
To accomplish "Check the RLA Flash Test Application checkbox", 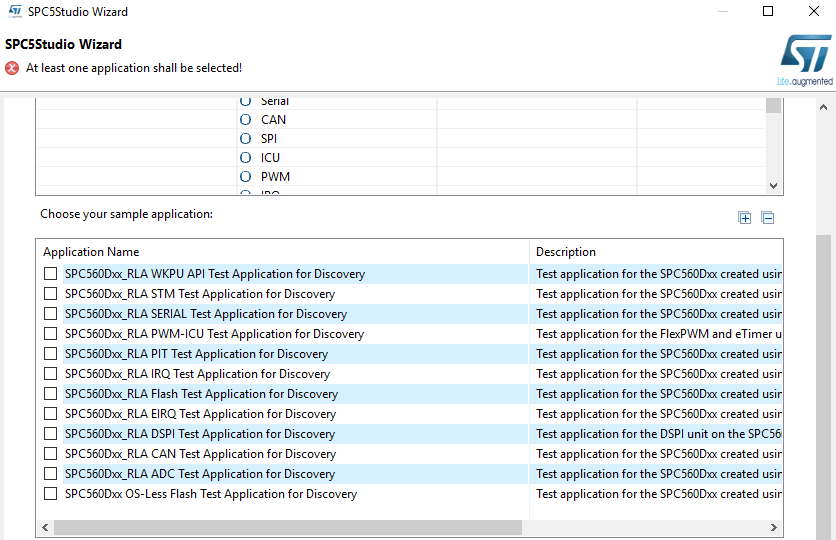I will (51, 393).
